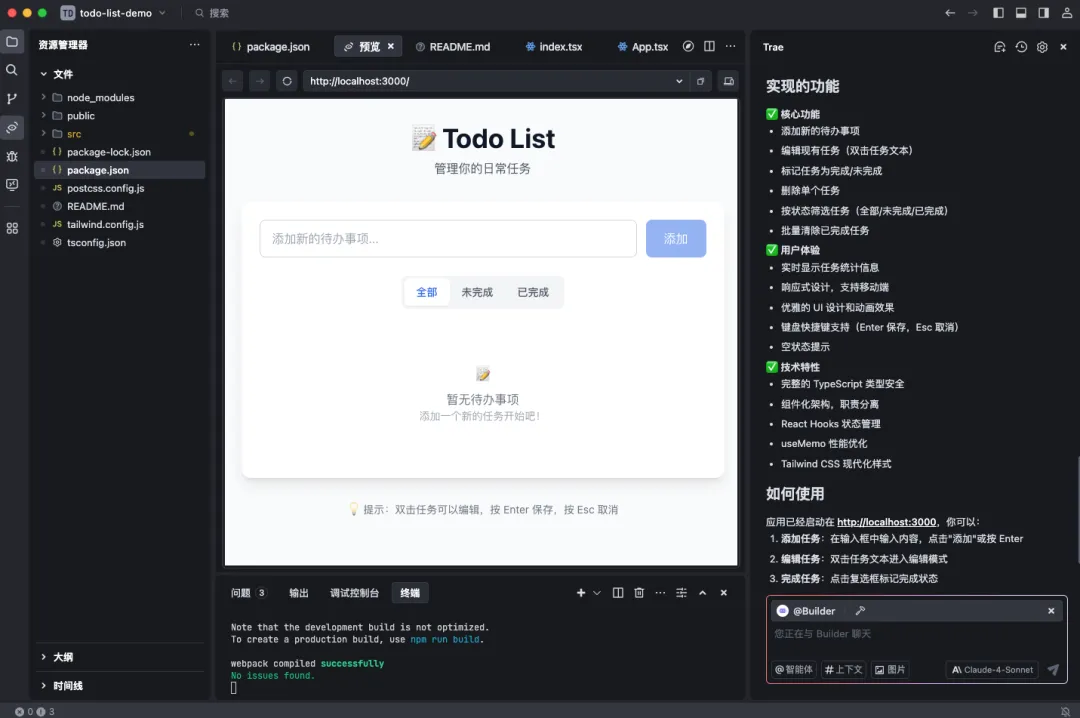The image size is (1080, 718).
Task: Toggle the left sidebar layout icon
Action: (x=998, y=12)
